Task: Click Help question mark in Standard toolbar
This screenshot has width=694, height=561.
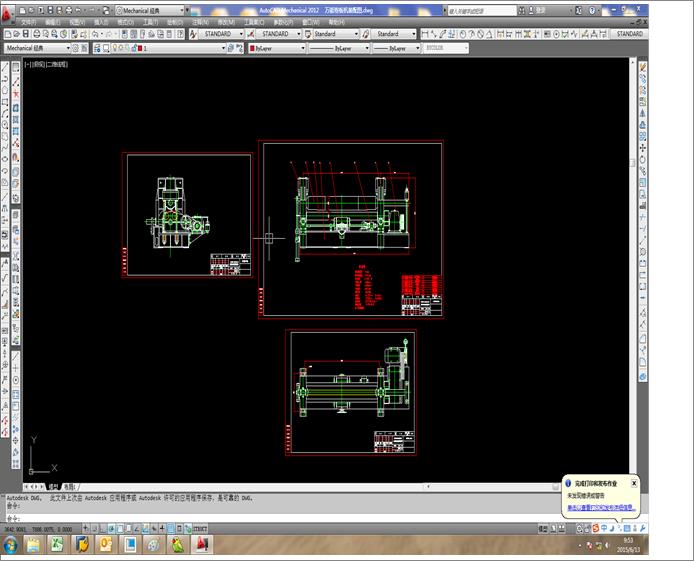Action: tap(180, 34)
